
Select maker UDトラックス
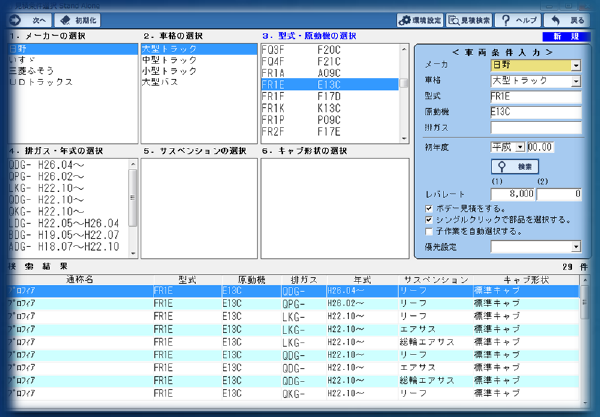(73, 82)
